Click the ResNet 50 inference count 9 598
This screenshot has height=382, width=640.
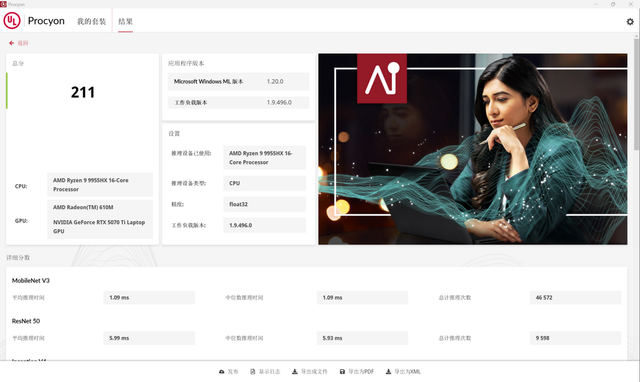click(576, 338)
